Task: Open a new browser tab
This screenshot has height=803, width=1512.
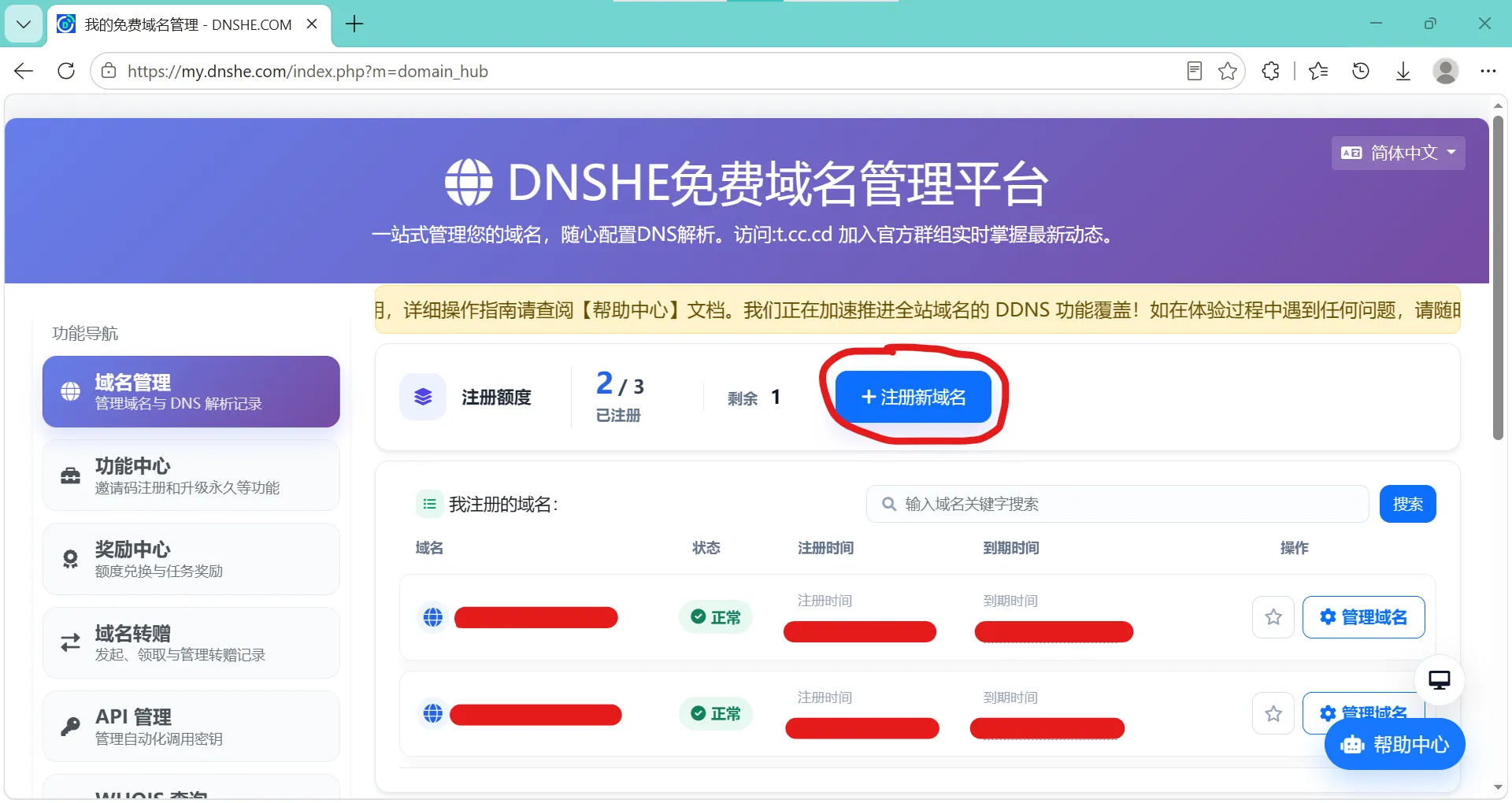Action: point(354,24)
